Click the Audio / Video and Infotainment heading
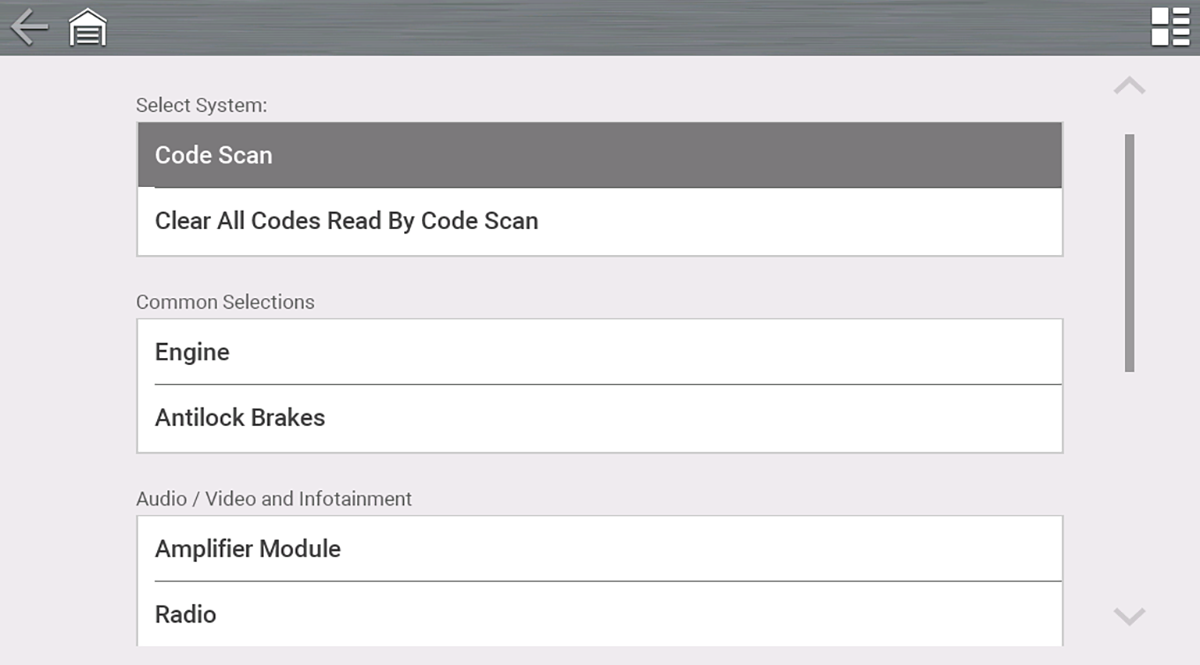 [x=274, y=498]
